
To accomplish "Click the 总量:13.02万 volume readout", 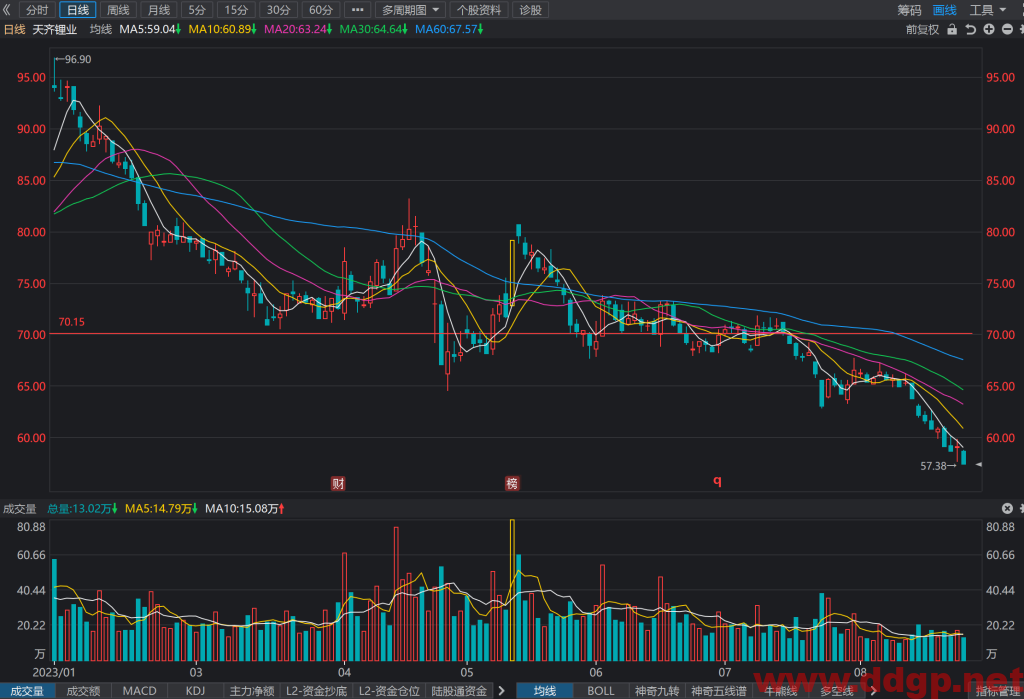I will tap(82, 508).
